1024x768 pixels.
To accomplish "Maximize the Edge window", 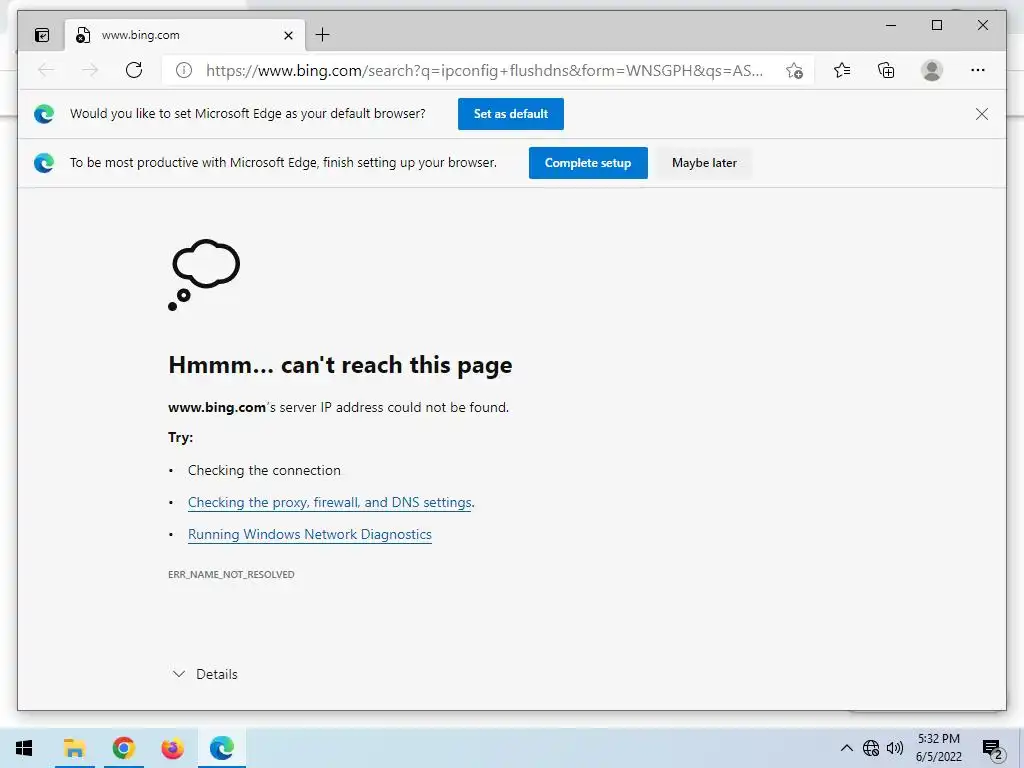I will click(936, 25).
